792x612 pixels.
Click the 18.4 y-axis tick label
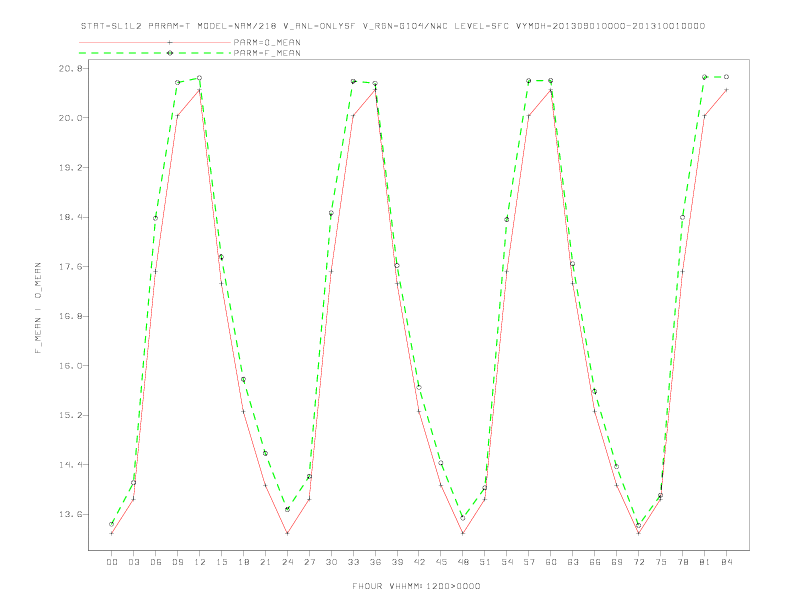[70, 217]
